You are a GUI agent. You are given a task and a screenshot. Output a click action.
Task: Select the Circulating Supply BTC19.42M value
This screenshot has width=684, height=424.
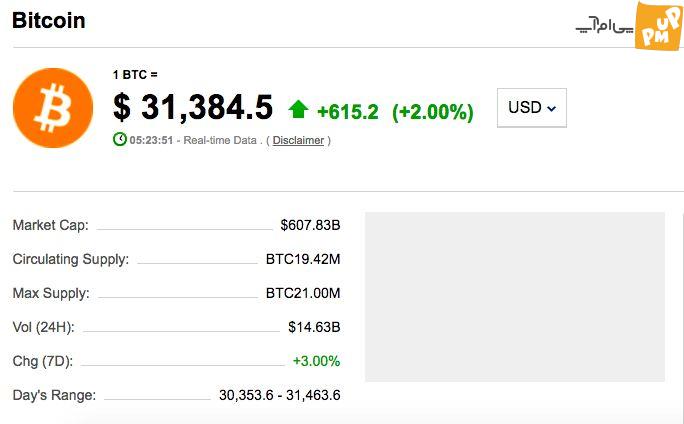tap(303, 259)
